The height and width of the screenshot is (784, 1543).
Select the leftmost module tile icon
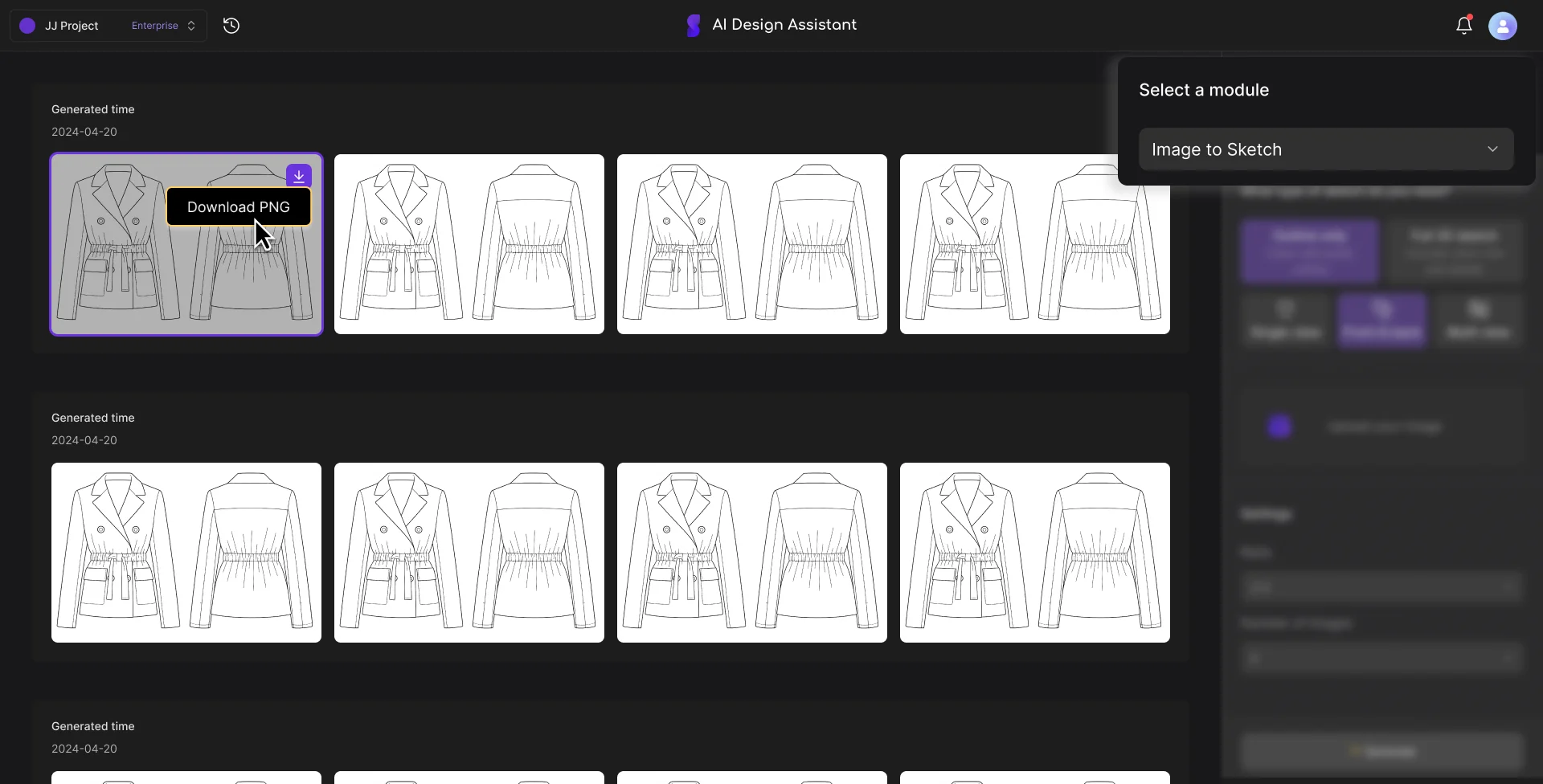click(x=1285, y=320)
